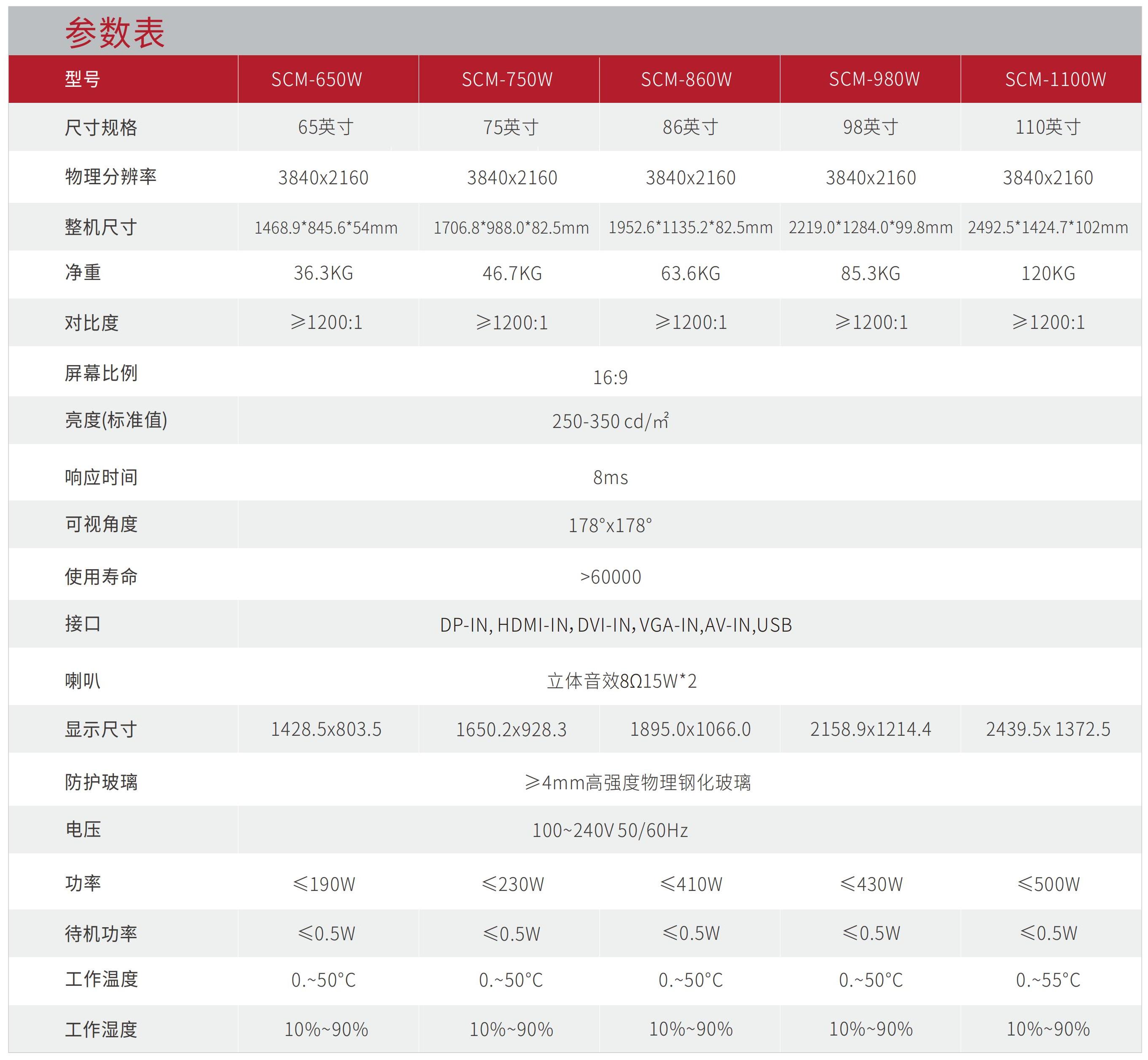Click the 参数表 title heading
Screen dimensions: 1148x1060
point(115,32)
